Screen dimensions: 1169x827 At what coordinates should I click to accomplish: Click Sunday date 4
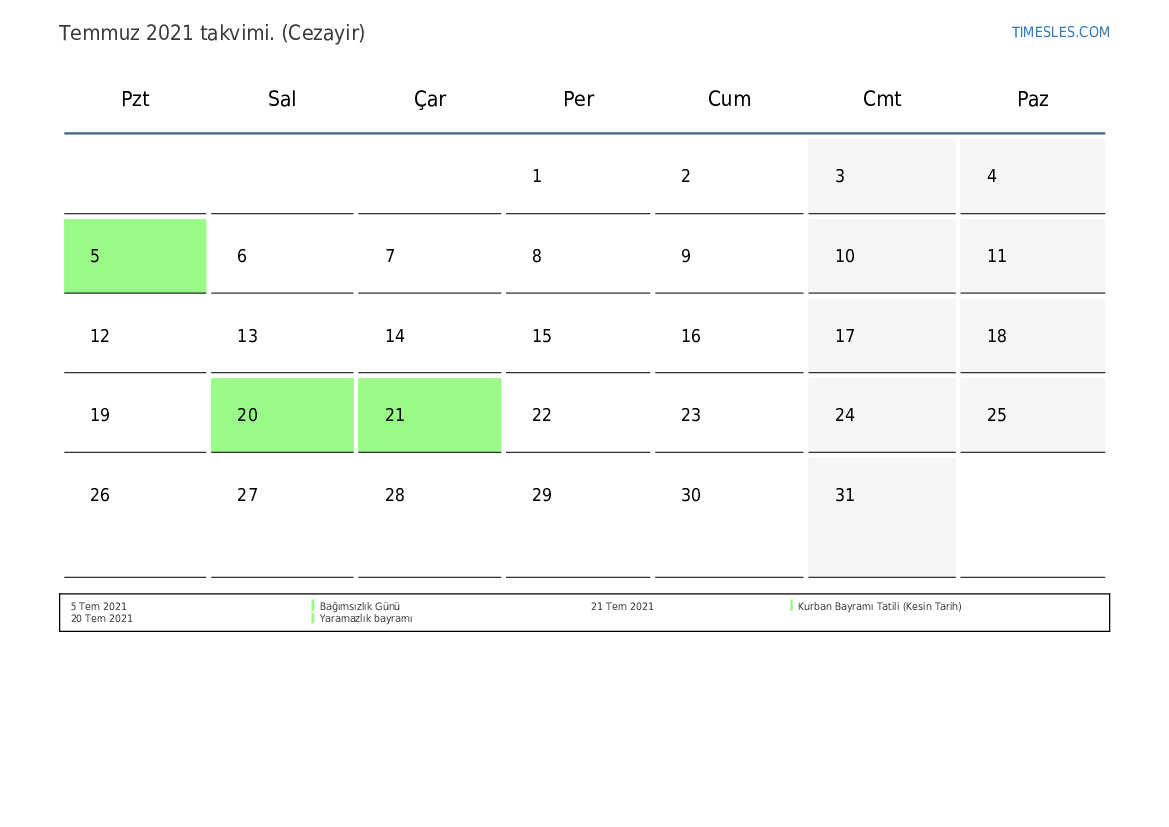[1033, 176]
